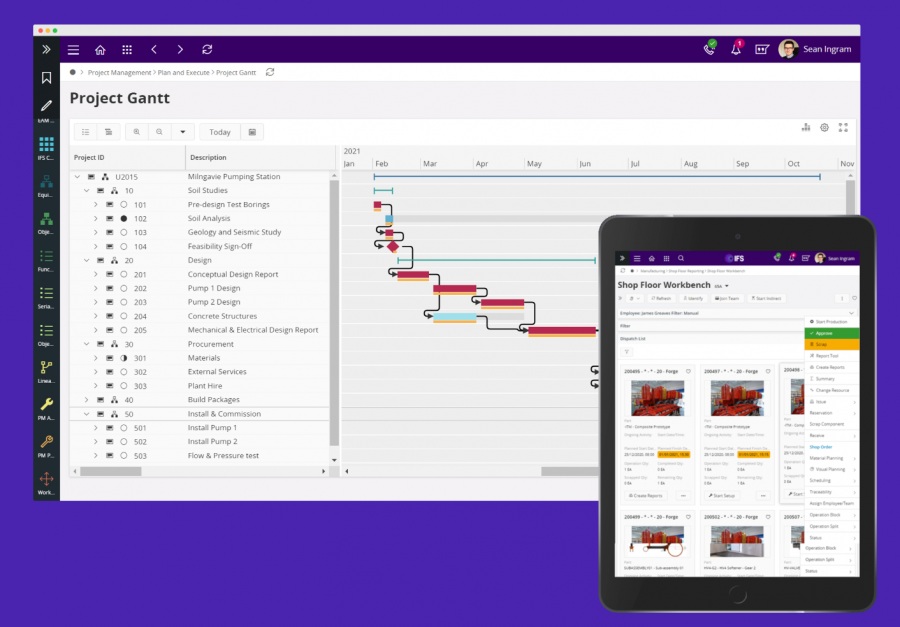This screenshot has height=627, width=900.
Task: Open the Gantt hierarchy chart icon
Action: pyautogui.click(x=806, y=127)
